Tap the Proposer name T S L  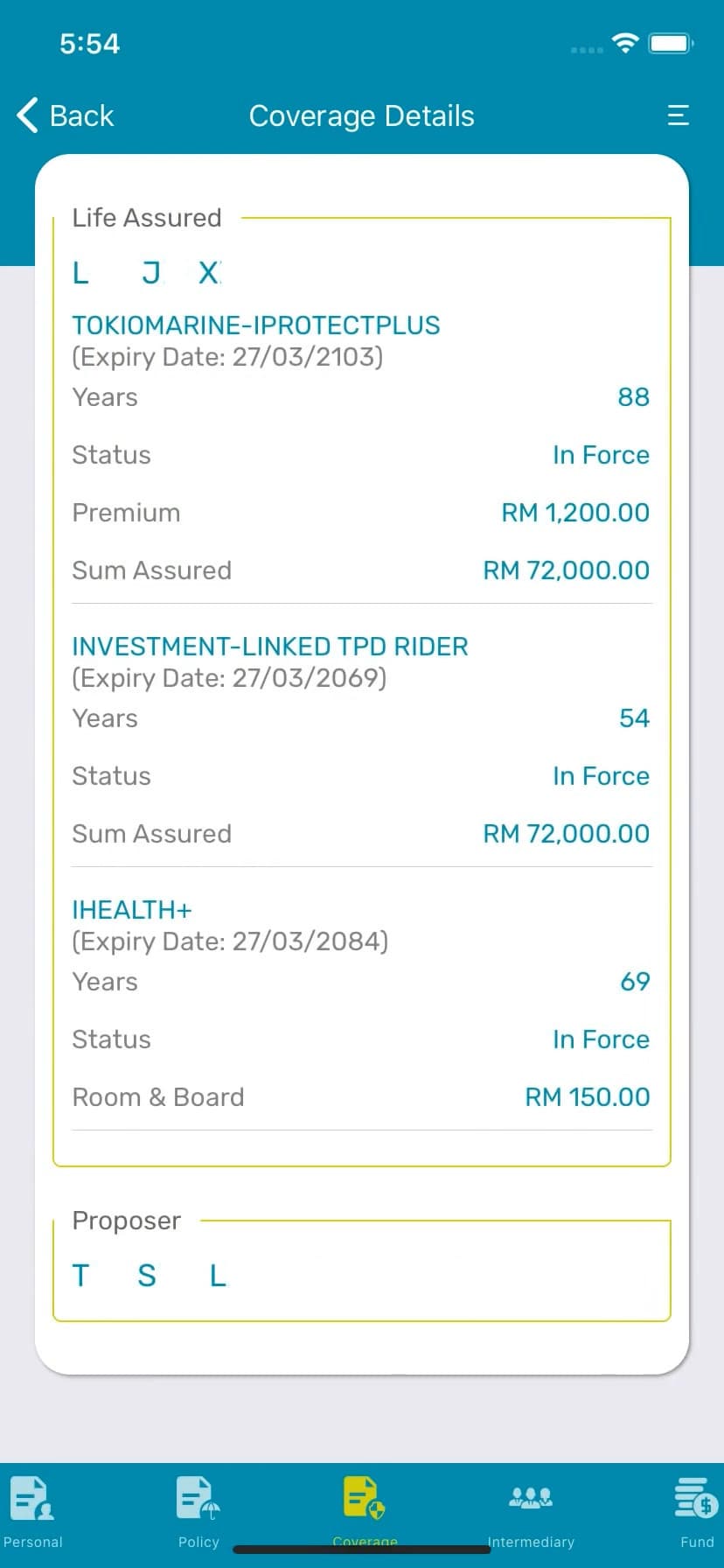click(x=149, y=1276)
